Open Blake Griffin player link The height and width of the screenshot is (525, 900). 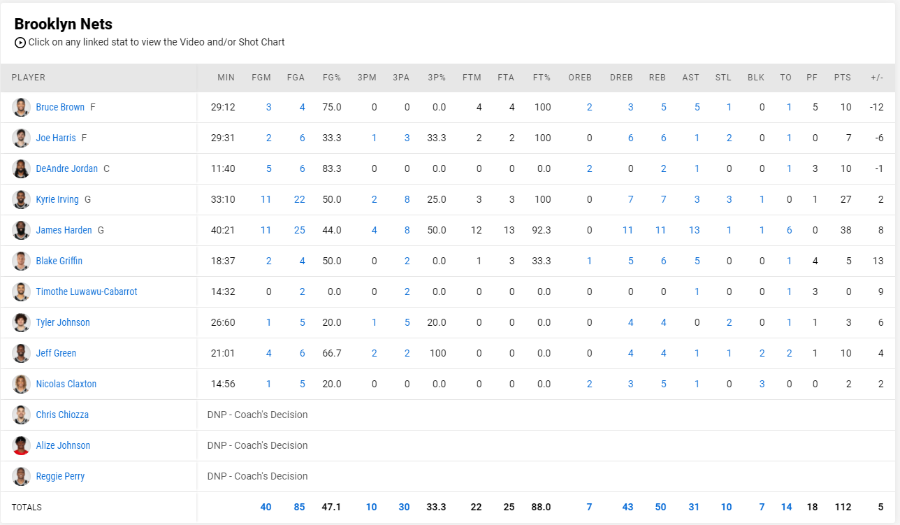tap(59, 261)
